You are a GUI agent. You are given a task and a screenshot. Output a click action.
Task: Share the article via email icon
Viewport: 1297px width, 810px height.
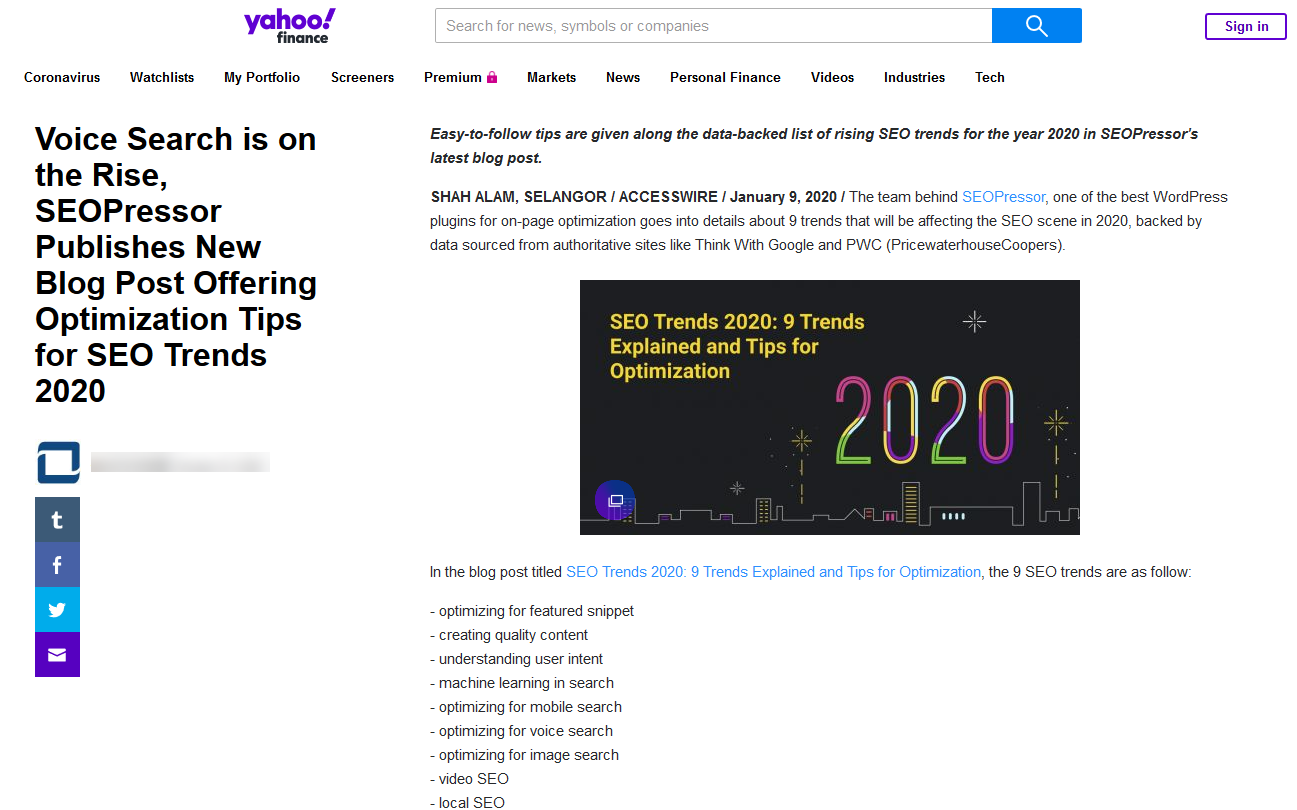coord(57,655)
